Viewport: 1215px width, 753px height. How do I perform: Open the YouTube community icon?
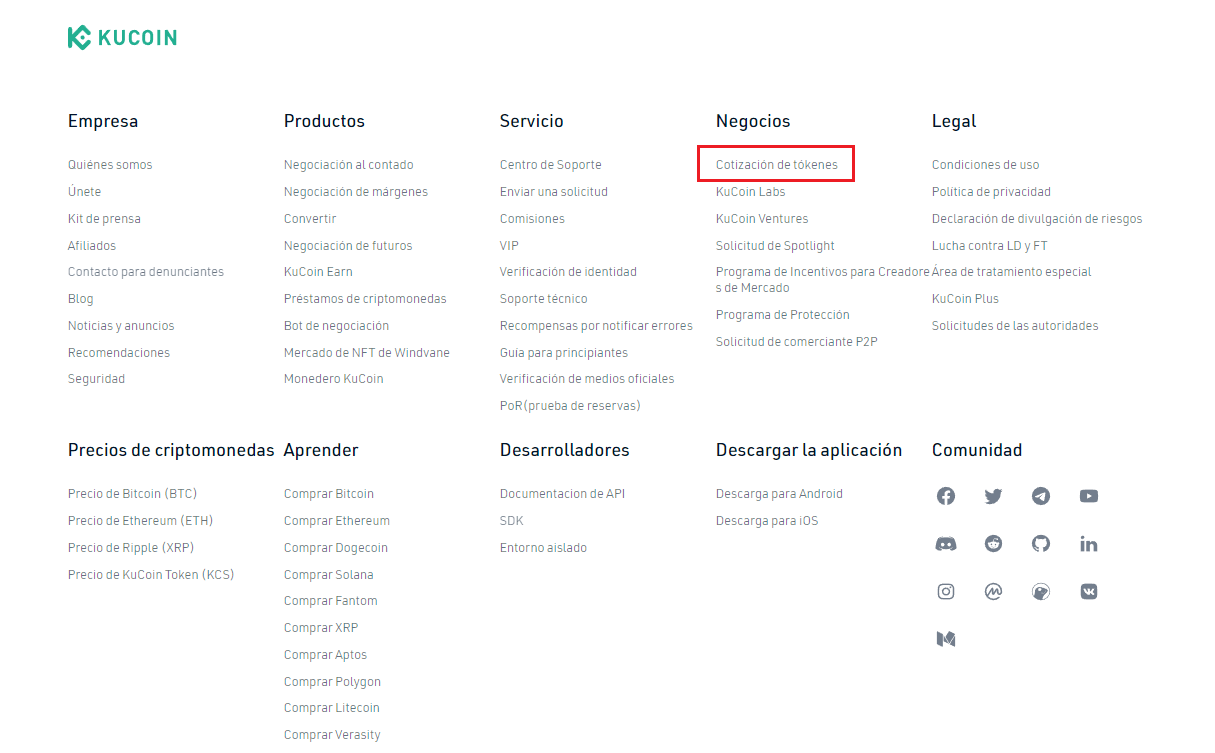(1089, 496)
